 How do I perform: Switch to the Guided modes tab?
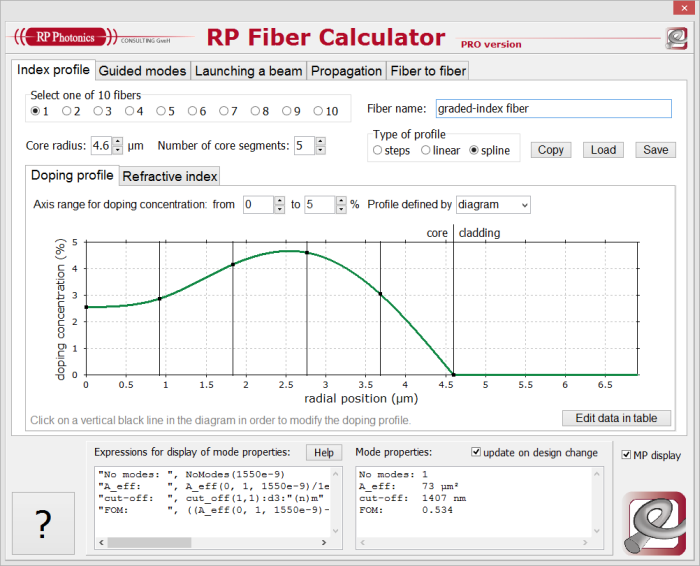(x=142, y=71)
